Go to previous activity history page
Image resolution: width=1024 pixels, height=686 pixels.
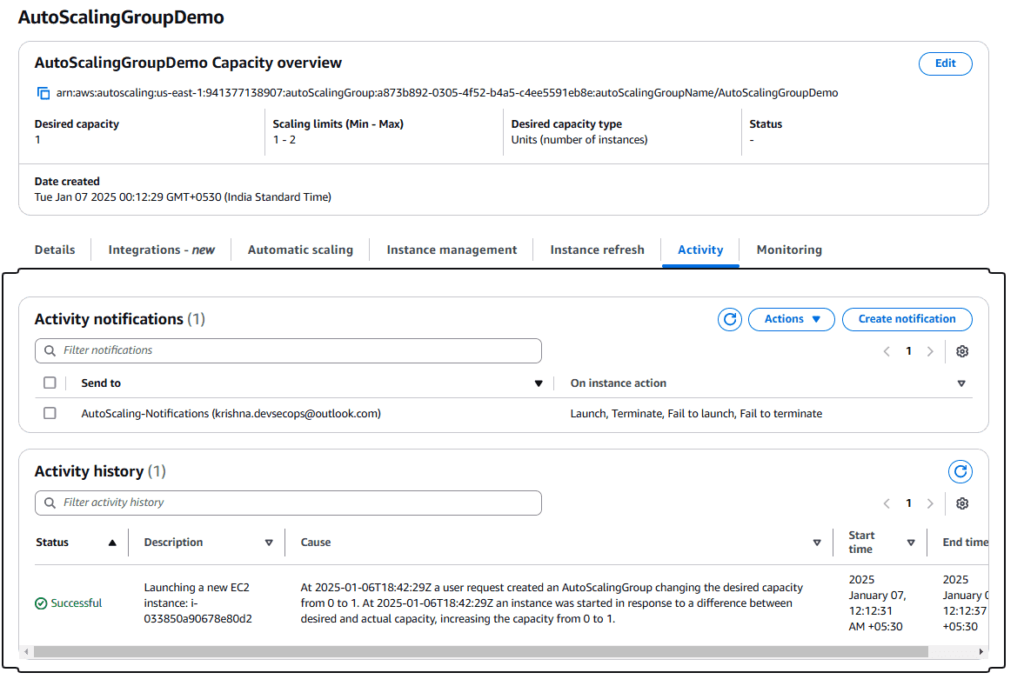(x=886, y=504)
